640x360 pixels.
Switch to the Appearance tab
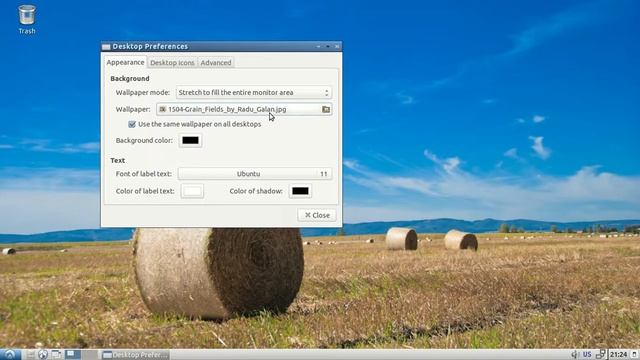click(x=125, y=62)
